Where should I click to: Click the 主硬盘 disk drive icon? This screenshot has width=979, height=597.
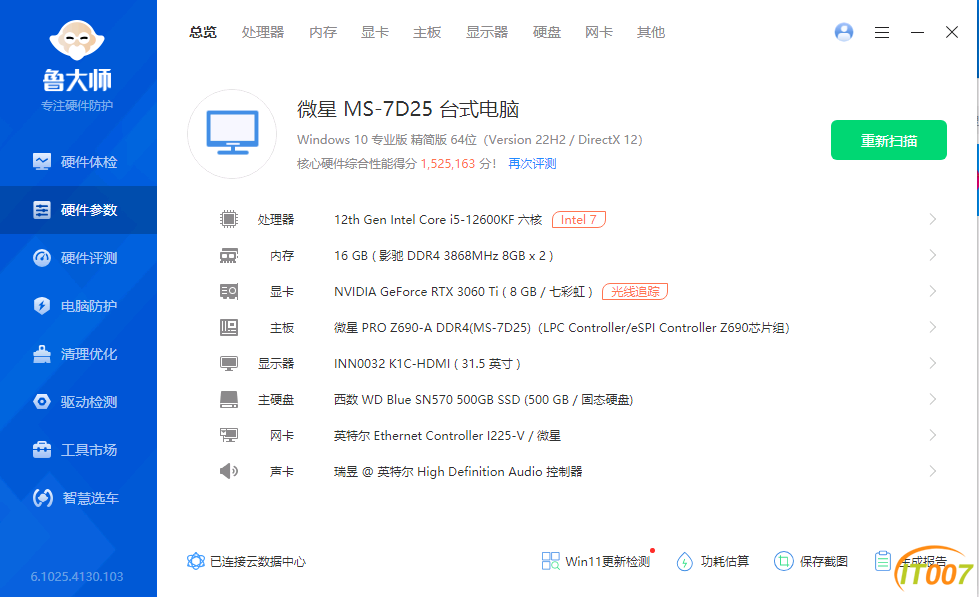point(229,400)
